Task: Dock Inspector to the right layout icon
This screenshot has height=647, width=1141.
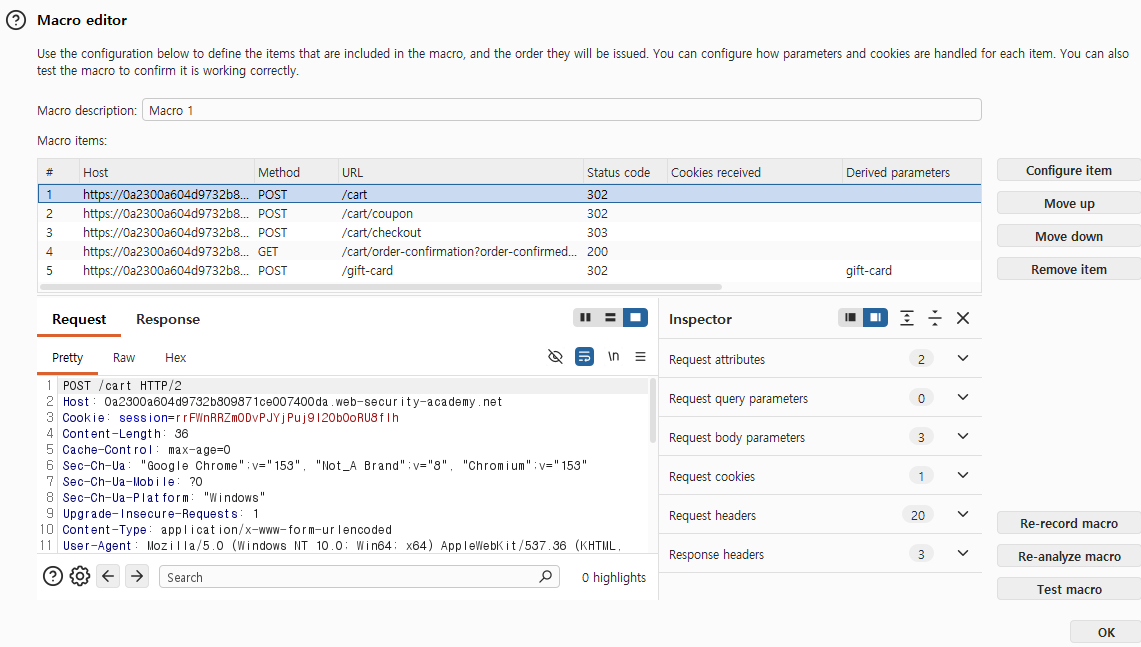Action: [875, 318]
